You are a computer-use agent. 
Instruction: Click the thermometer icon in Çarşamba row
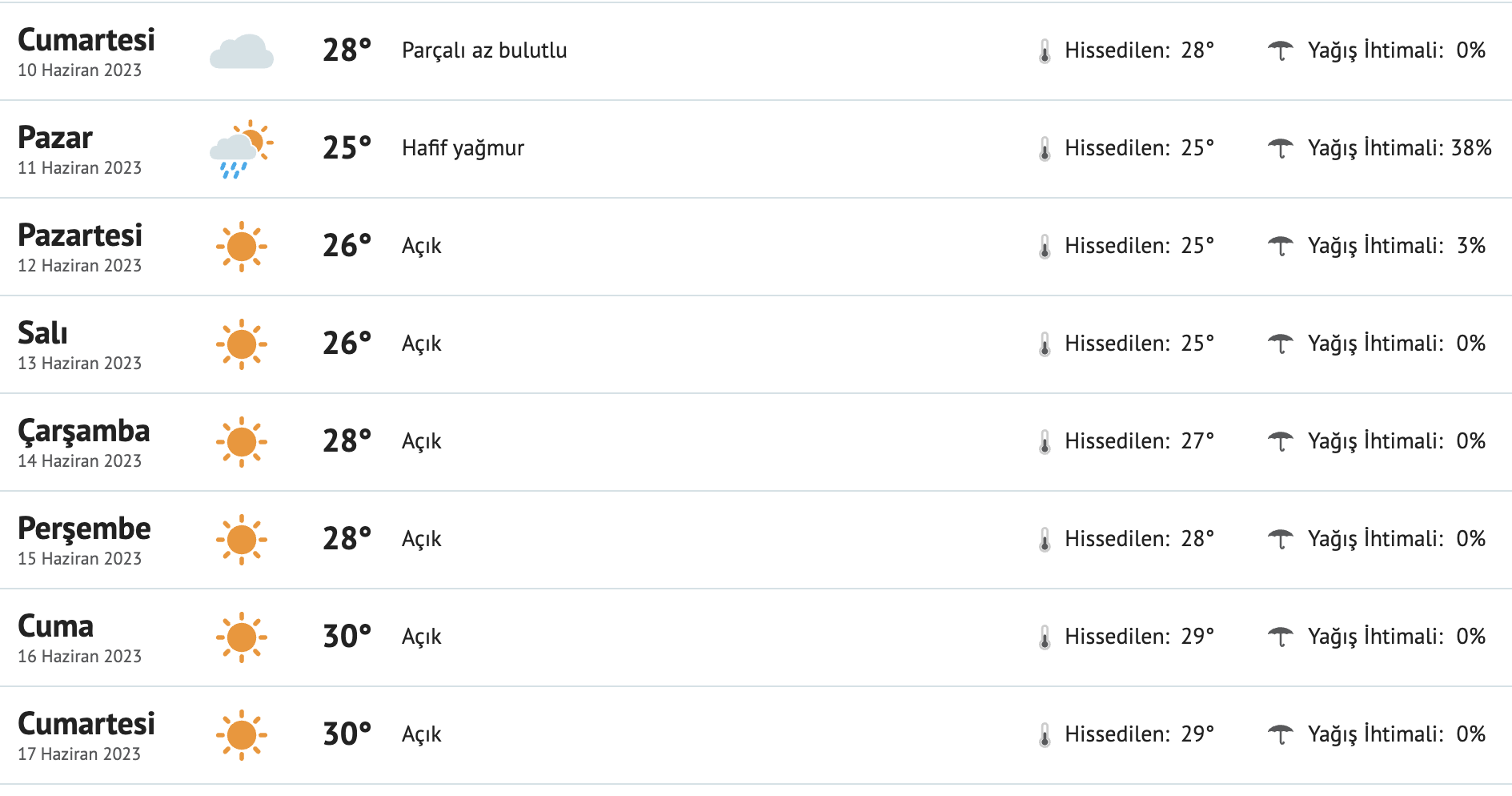click(1045, 442)
